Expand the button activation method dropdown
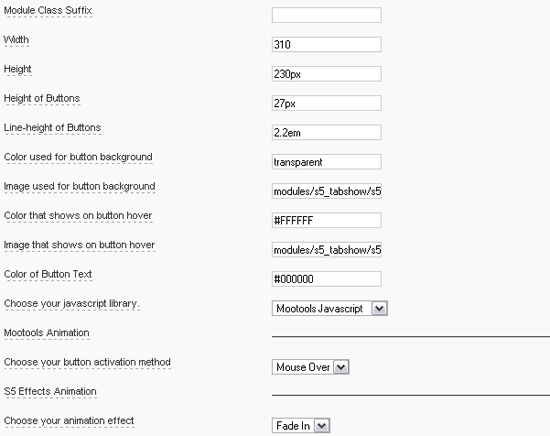This screenshot has height=436, width=550. point(341,367)
